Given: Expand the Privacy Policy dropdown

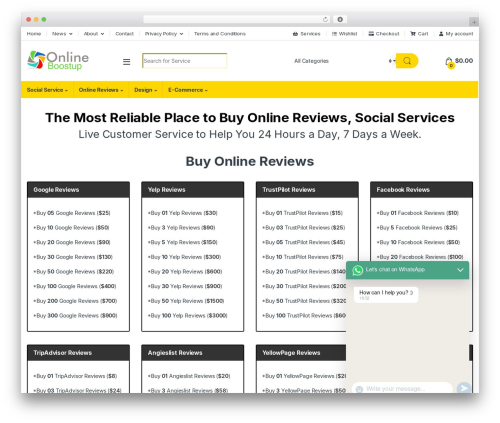Looking at the screenshot, I should pyautogui.click(x=164, y=34).
